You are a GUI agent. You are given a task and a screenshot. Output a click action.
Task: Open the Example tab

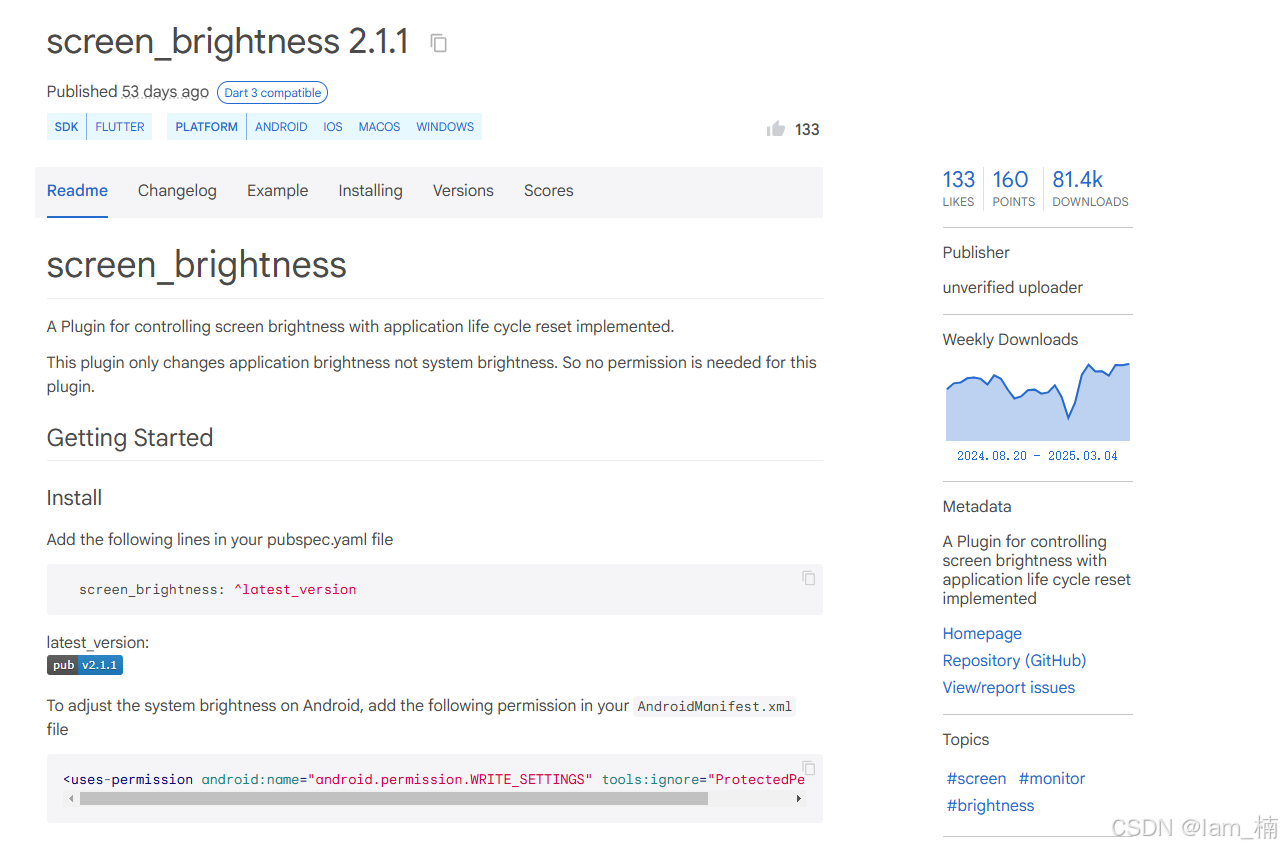click(x=278, y=191)
